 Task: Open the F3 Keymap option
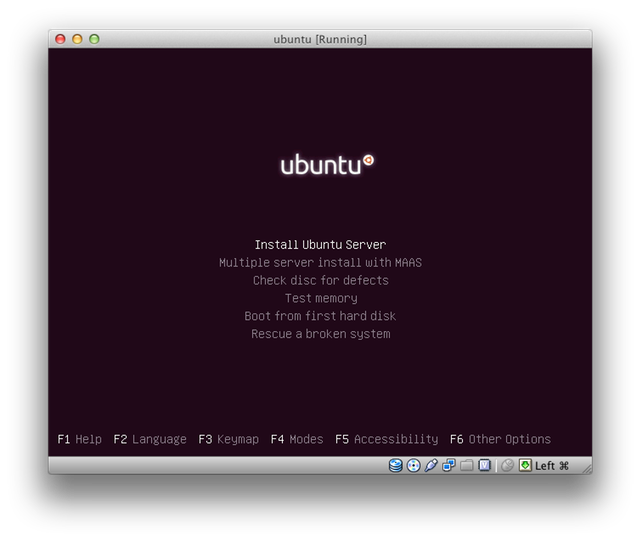(229, 439)
